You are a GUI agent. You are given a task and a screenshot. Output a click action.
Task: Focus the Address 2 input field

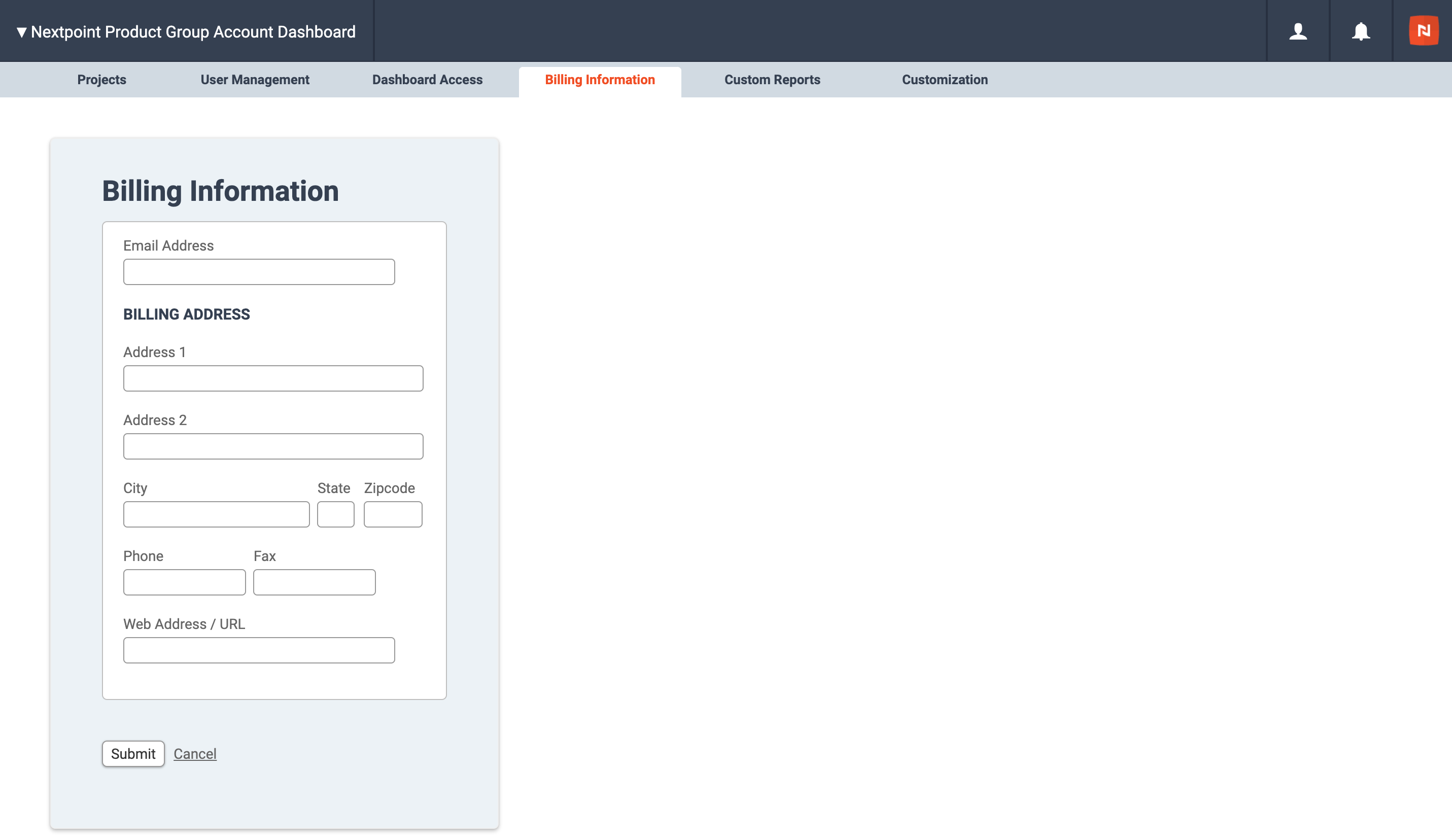tap(273, 446)
